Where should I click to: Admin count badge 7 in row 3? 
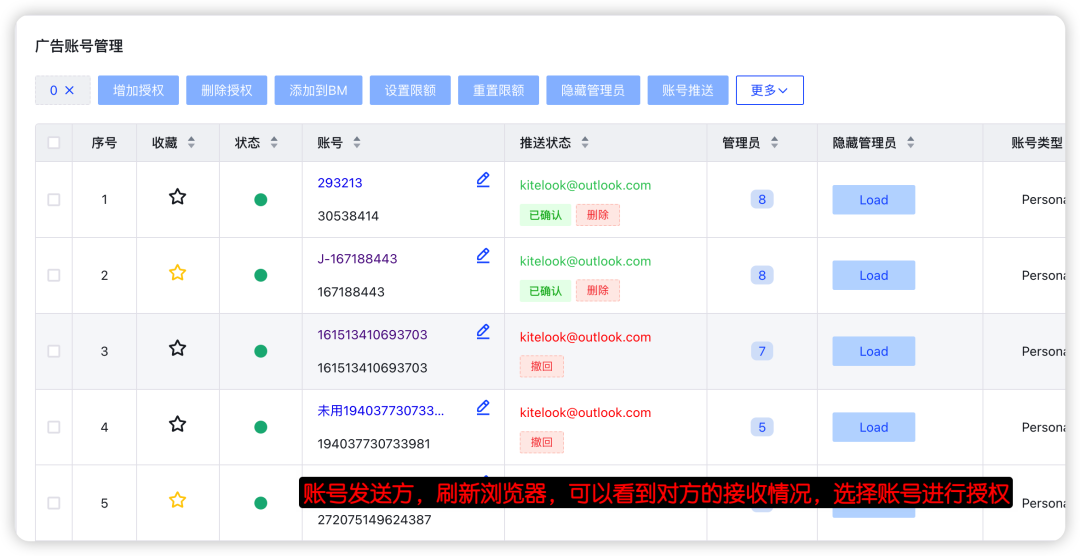[x=762, y=351]
